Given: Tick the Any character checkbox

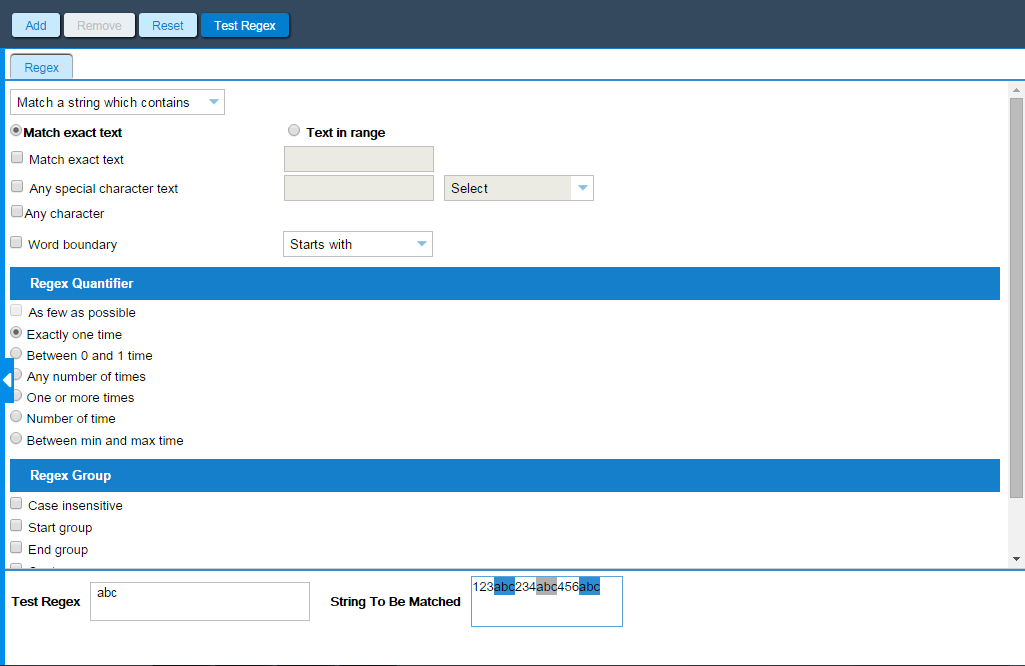Looking at the screenshot, I should 17,211.
